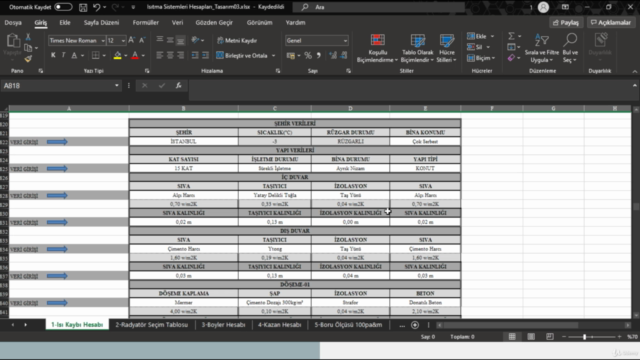Click the Açıklamalar comments button

[x=611, y=22]
